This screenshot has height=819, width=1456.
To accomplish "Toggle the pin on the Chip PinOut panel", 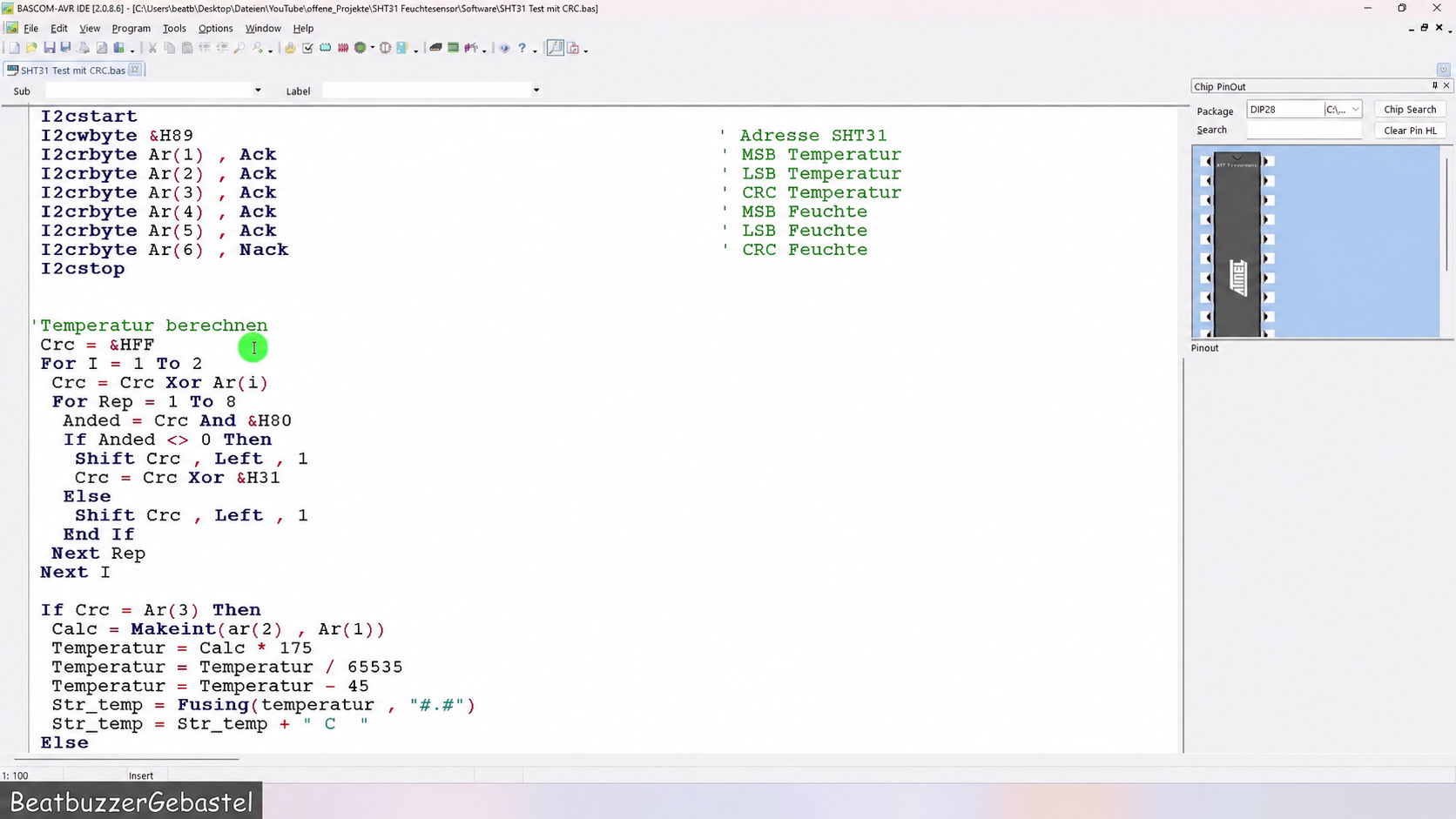I will 1434,86.
